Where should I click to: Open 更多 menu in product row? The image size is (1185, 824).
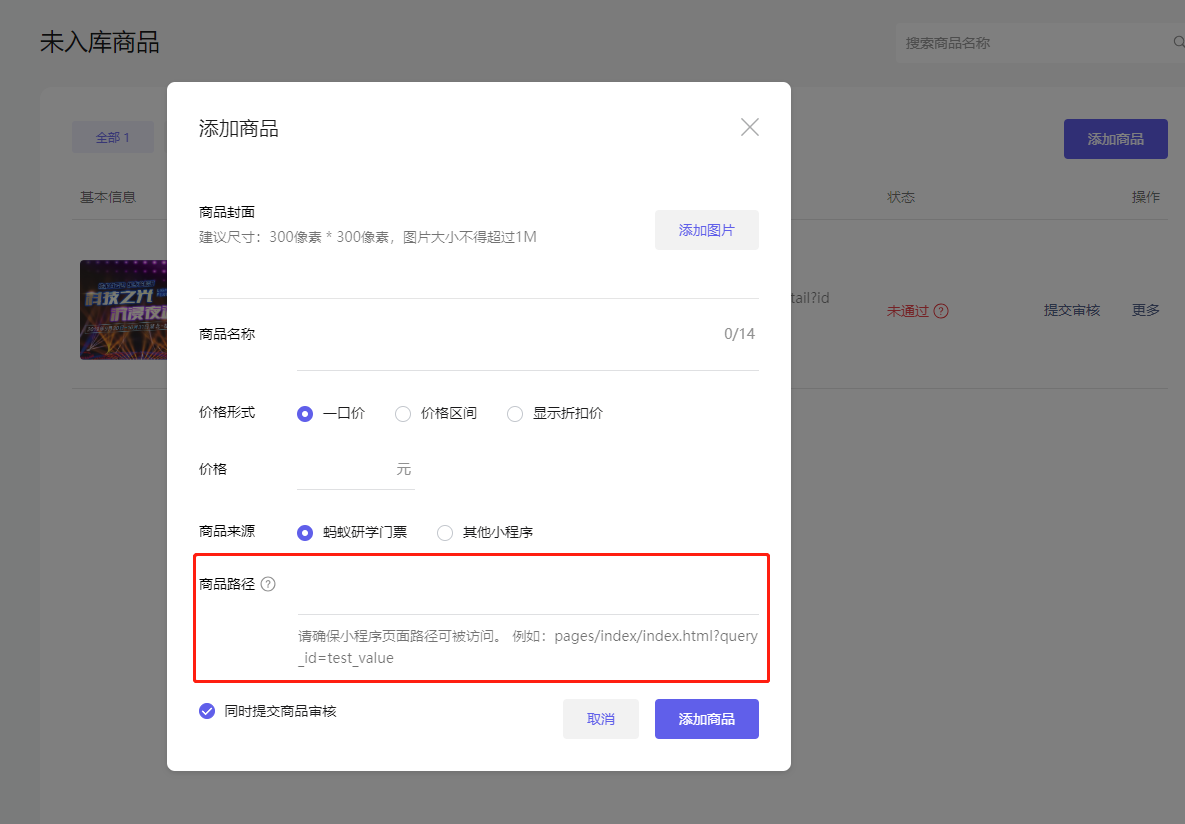(x=1146, y=310)
